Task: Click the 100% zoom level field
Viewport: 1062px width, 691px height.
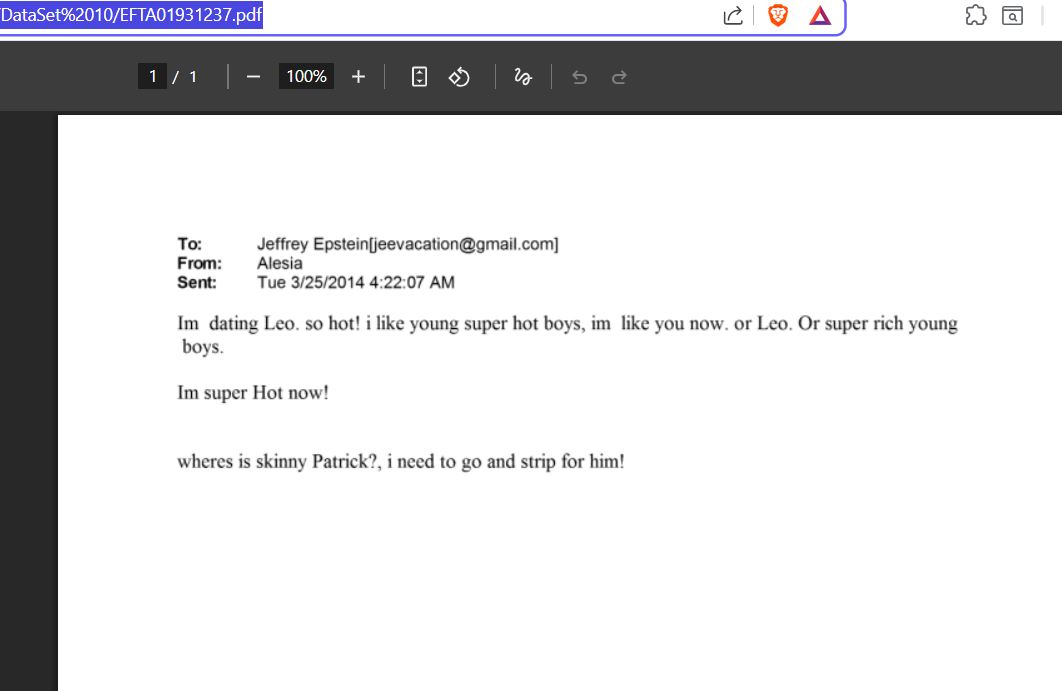Action: coord(306,77)
